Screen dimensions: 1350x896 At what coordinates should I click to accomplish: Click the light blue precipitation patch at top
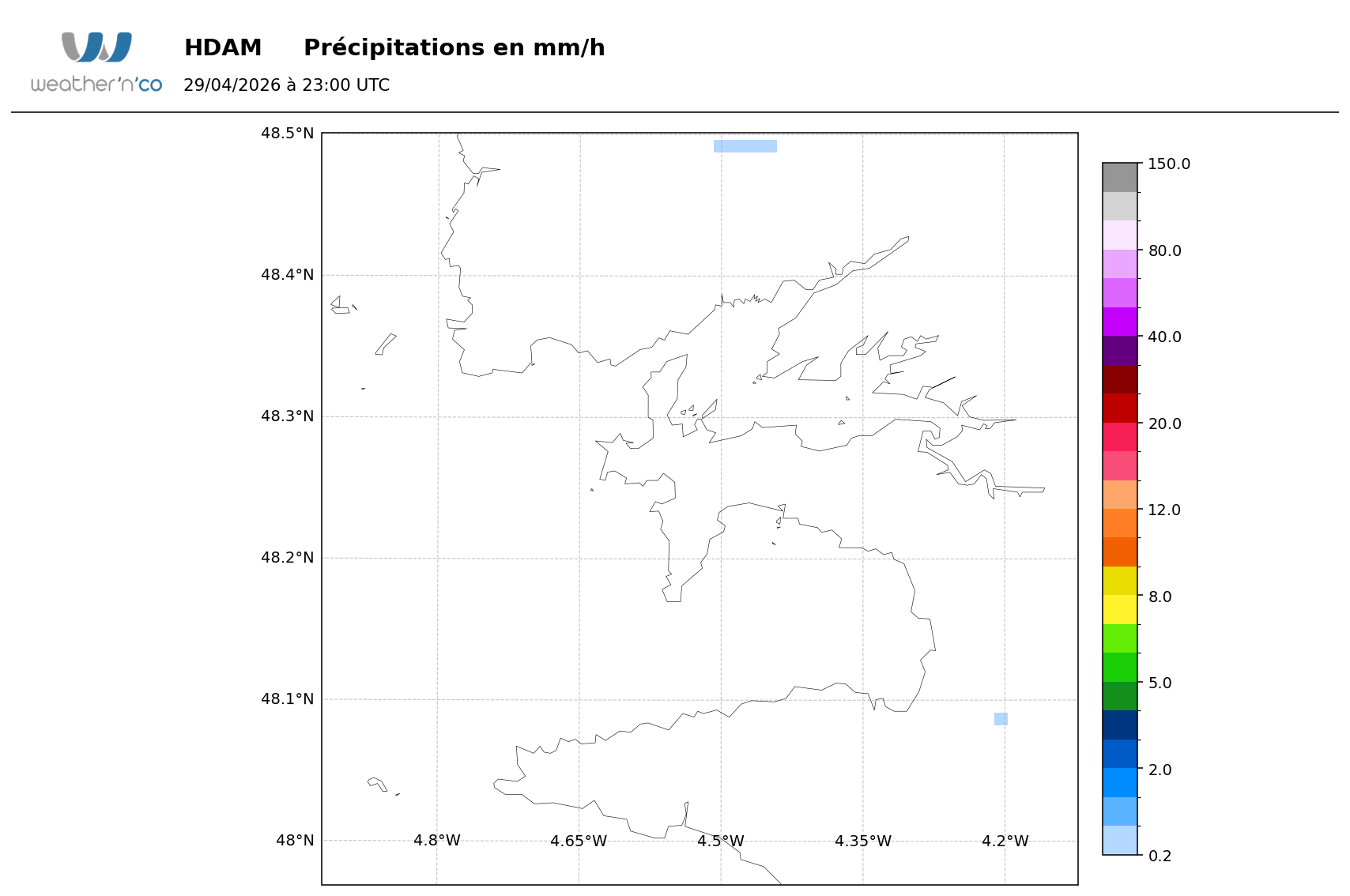tap(745, 146)
